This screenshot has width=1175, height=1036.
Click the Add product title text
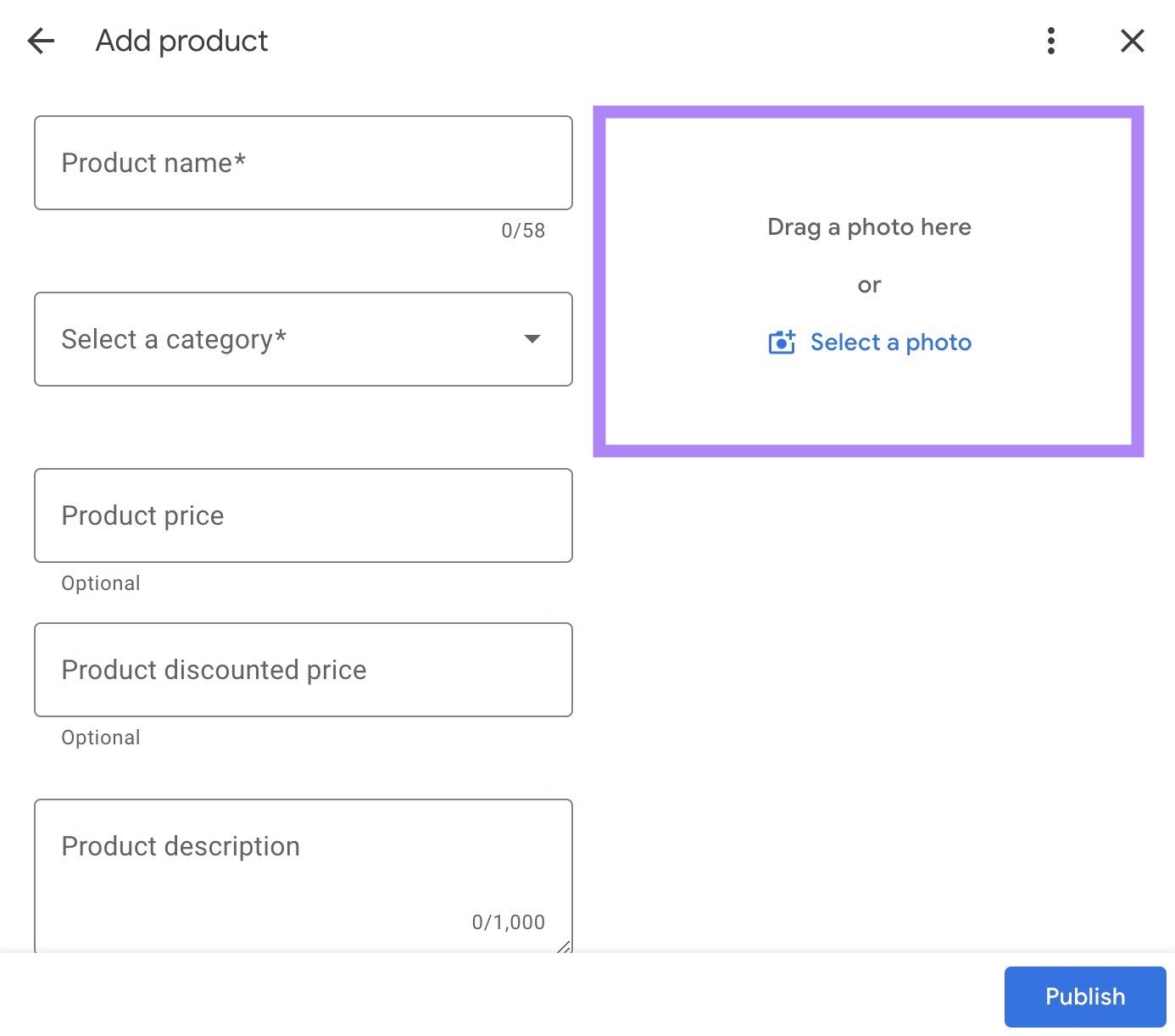181,40
